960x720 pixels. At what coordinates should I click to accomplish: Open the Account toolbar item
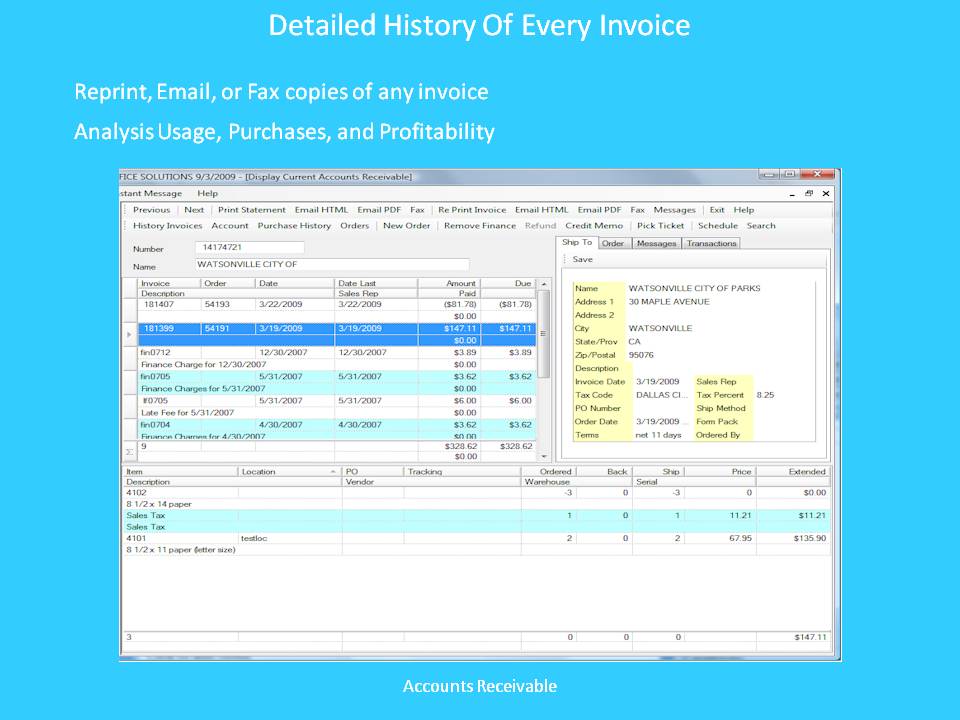[x=230, y=225]
